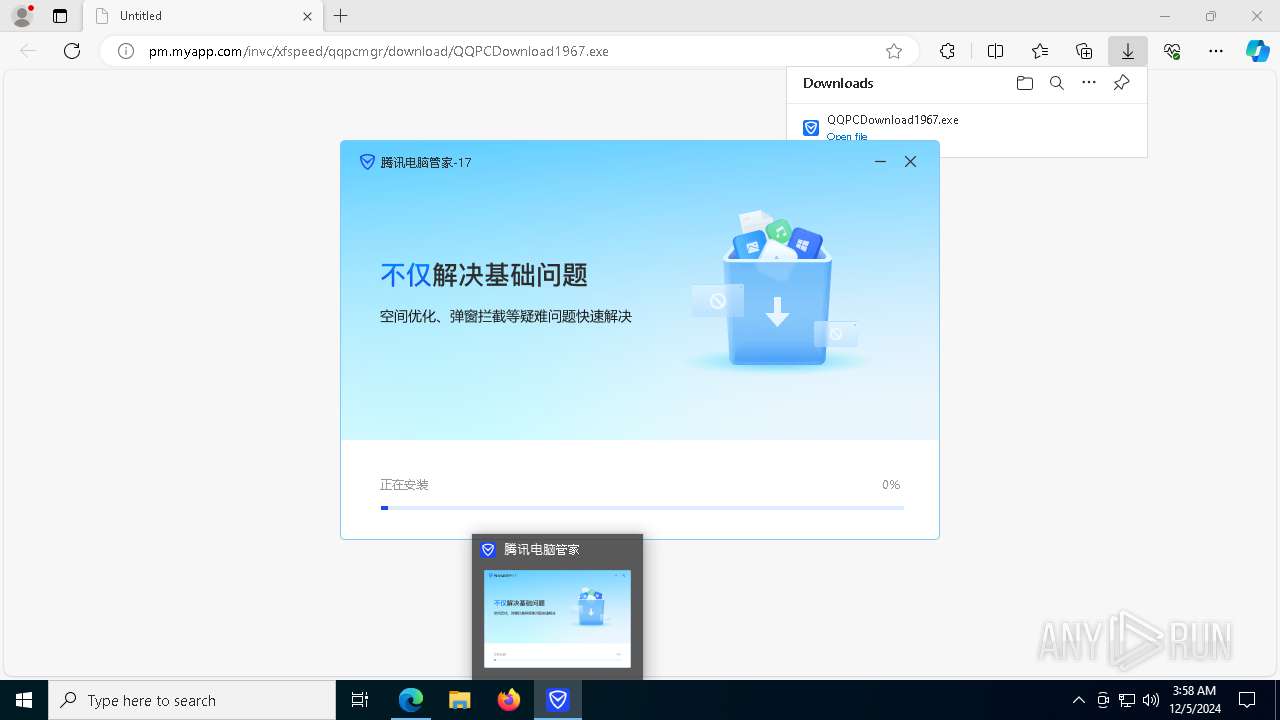The height and width of the screenshot is (720, 1280).
Task: Search downloads in Downloads panel
Action: [x=1057, y=83]
